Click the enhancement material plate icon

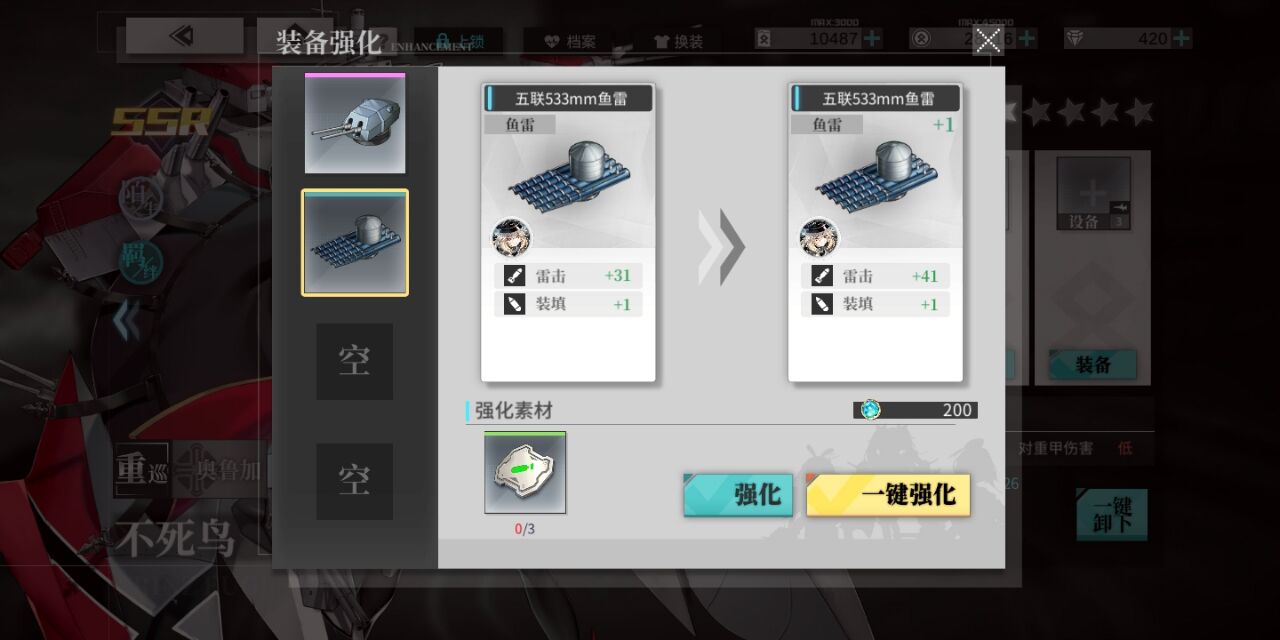tap(525, 473)
